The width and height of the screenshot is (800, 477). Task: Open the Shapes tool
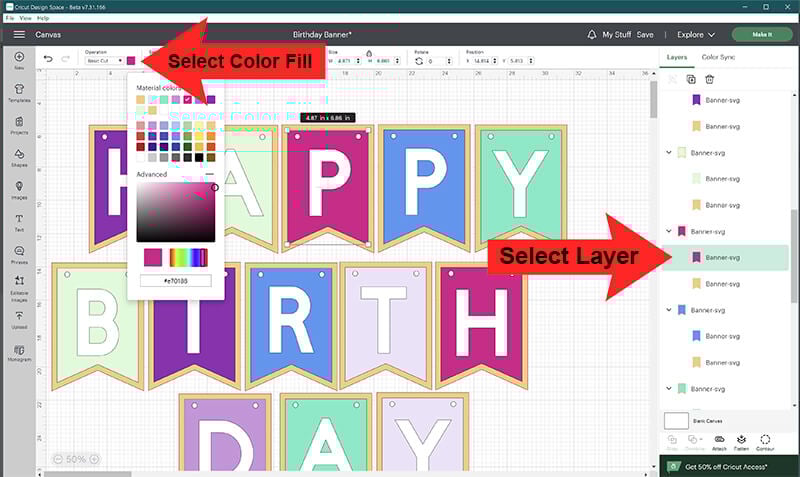[x=19, y=158]
